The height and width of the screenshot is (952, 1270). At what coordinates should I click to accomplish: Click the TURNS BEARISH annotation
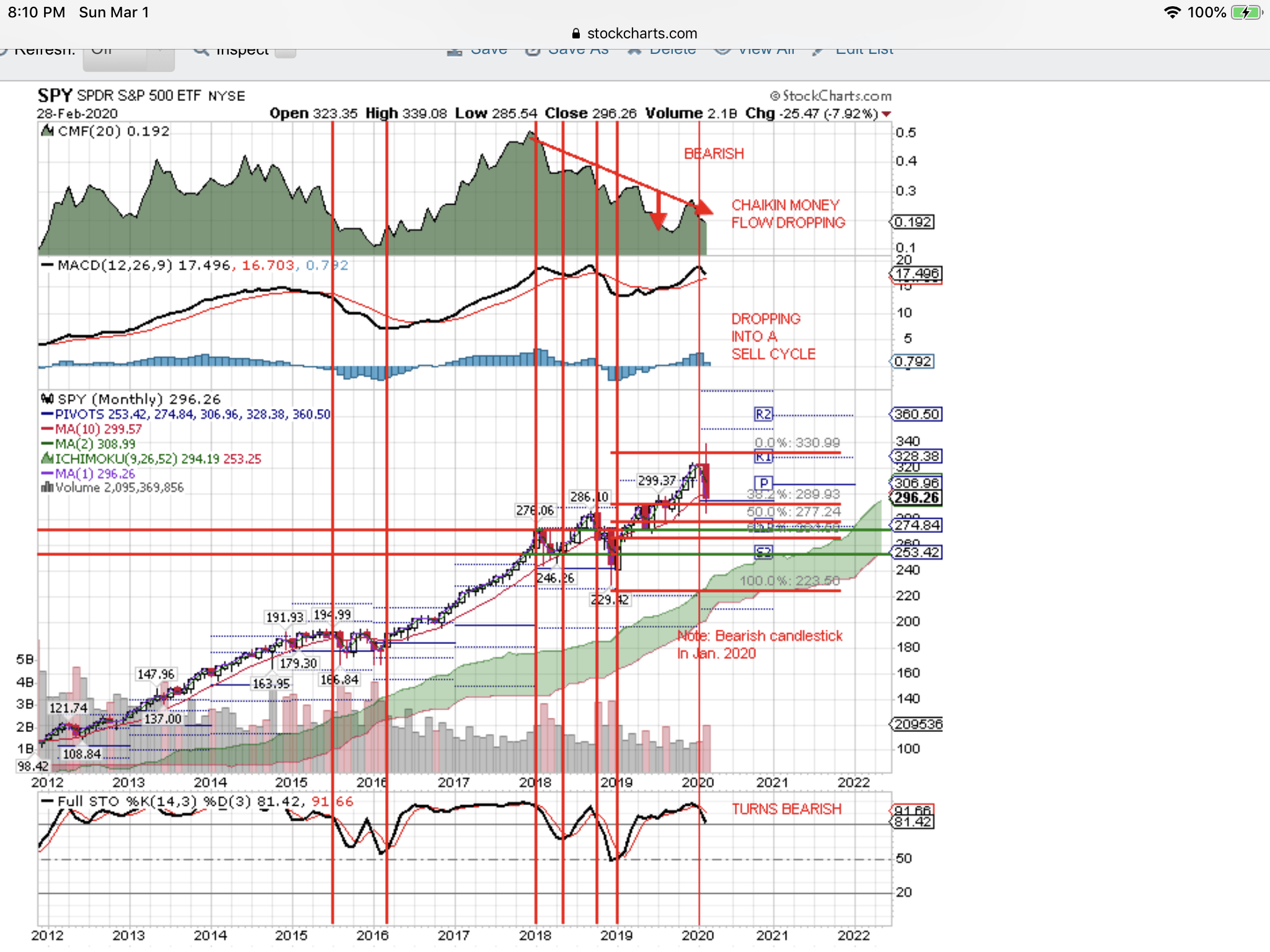(786, 809)
